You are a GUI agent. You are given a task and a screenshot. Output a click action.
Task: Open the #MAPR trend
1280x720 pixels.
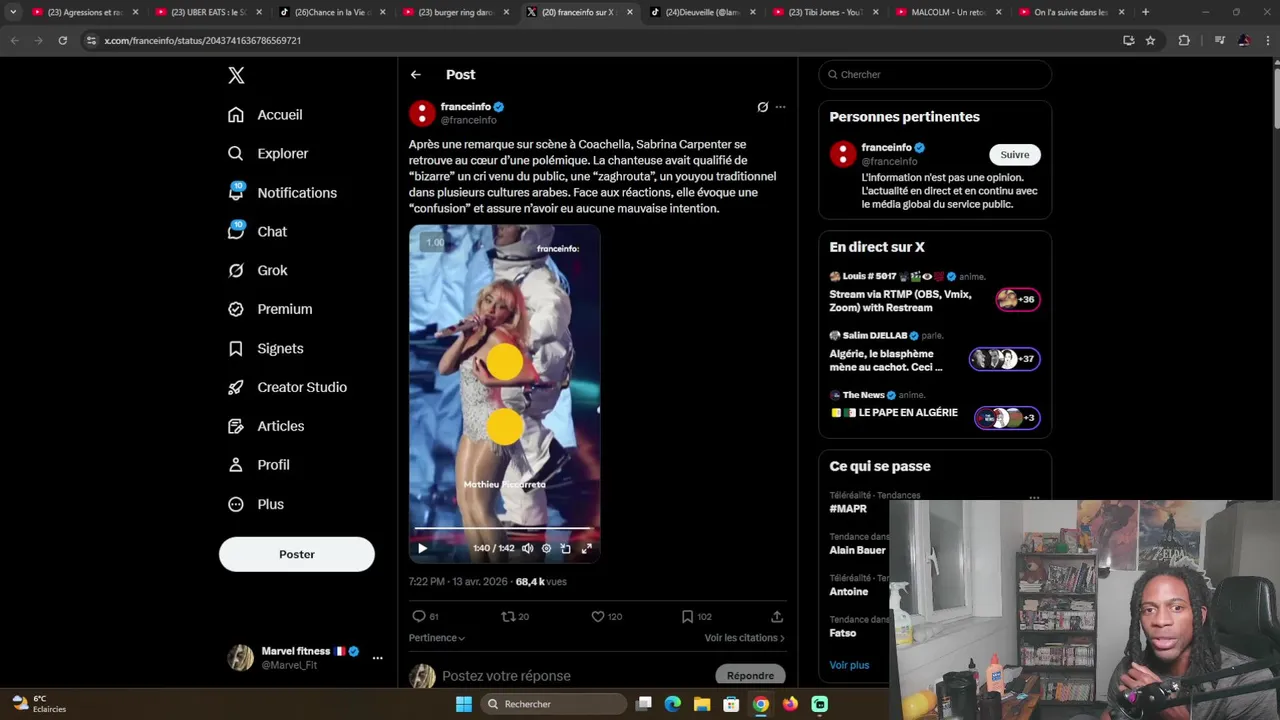[848, 509]
